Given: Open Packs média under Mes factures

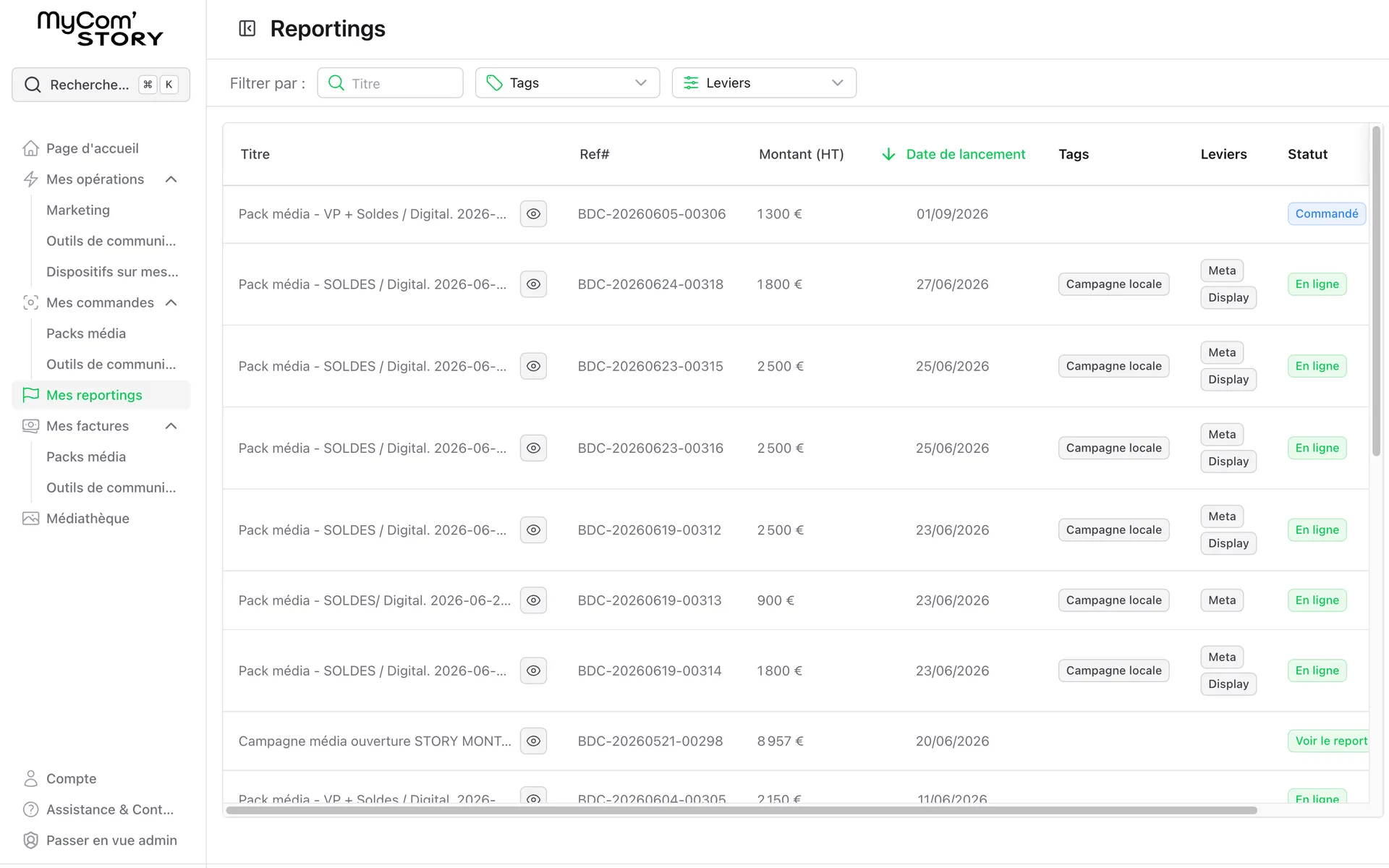Looking at the screenshot, I should (86, 457).
